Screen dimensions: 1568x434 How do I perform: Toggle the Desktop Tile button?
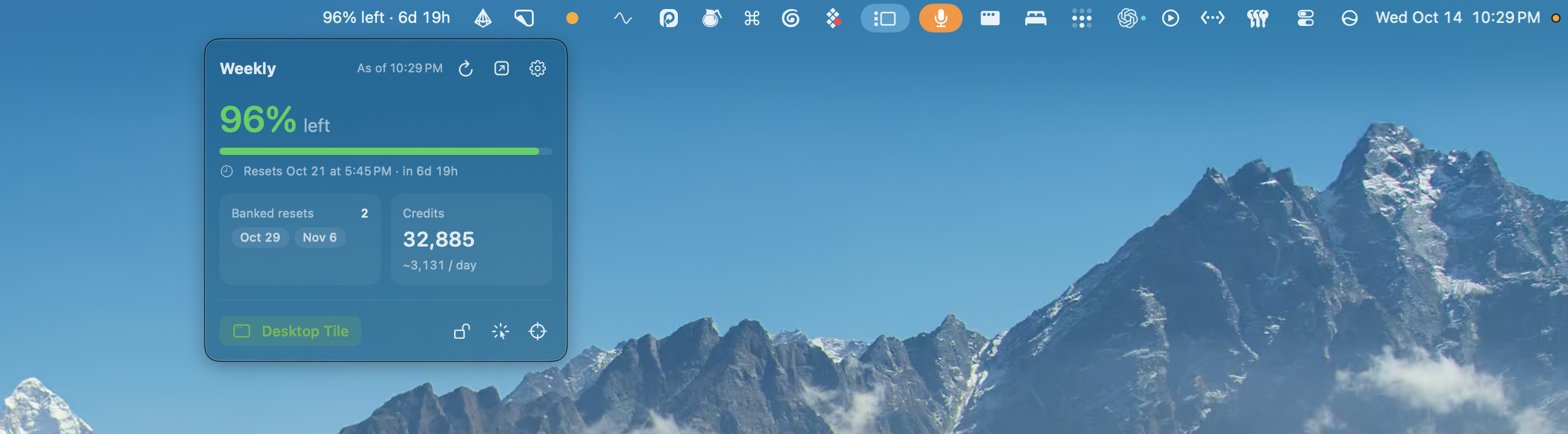coord(290,331)
